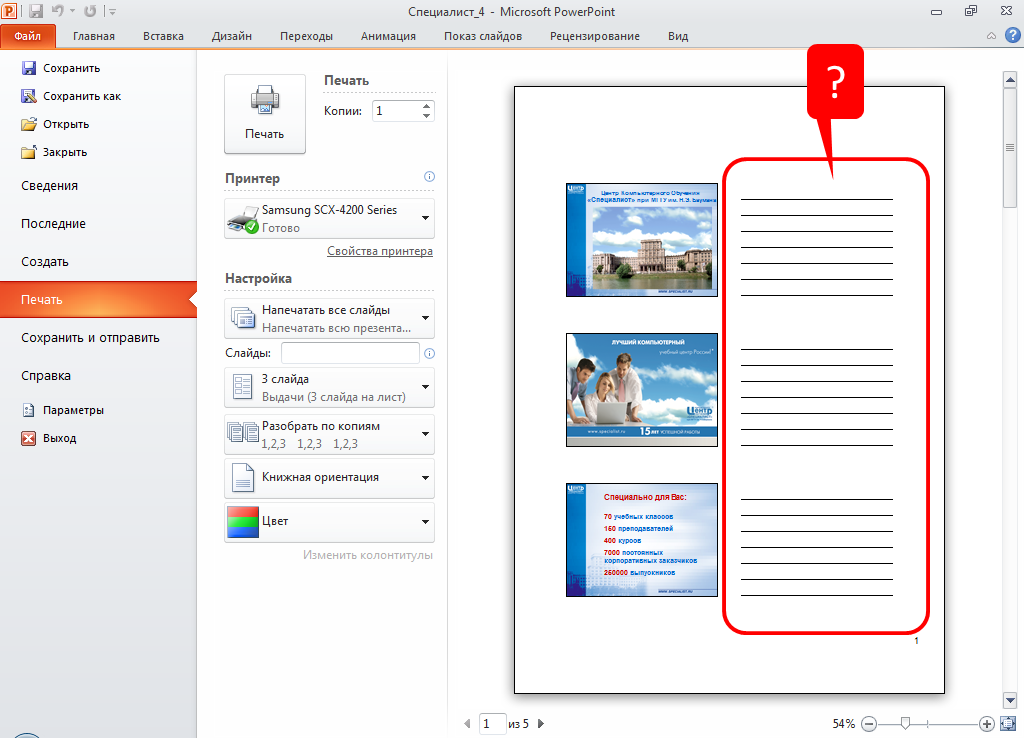1024x738 pixels.
Task: Open the Сведения menu item
Action: pos(50,186)
